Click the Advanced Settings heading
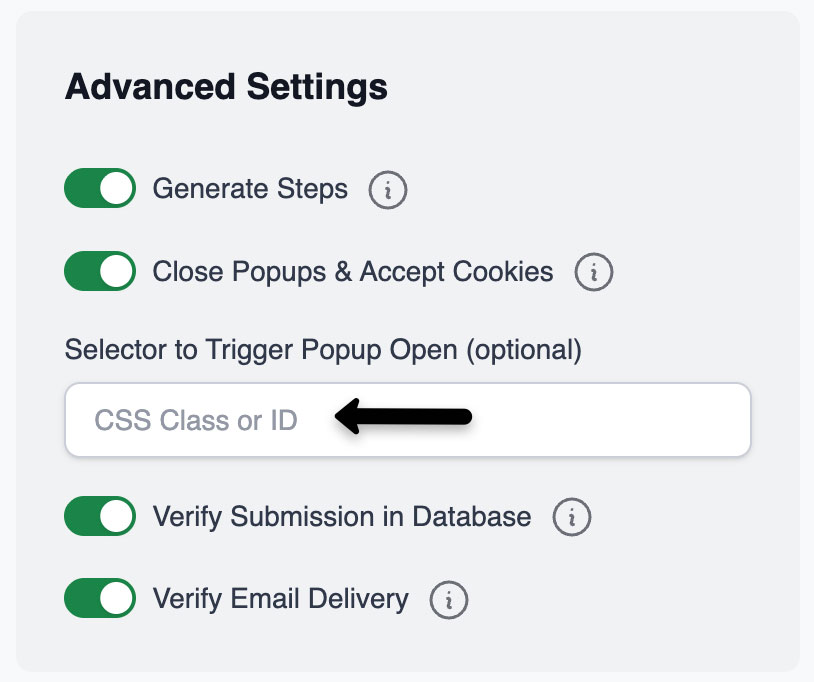This screenshot has width=814, height=682. pyautogui.click(x=226, y=87)
